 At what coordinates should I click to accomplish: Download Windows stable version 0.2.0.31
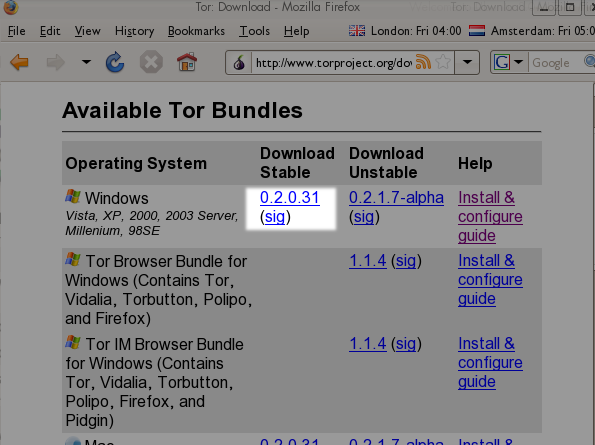coord(290,197)
